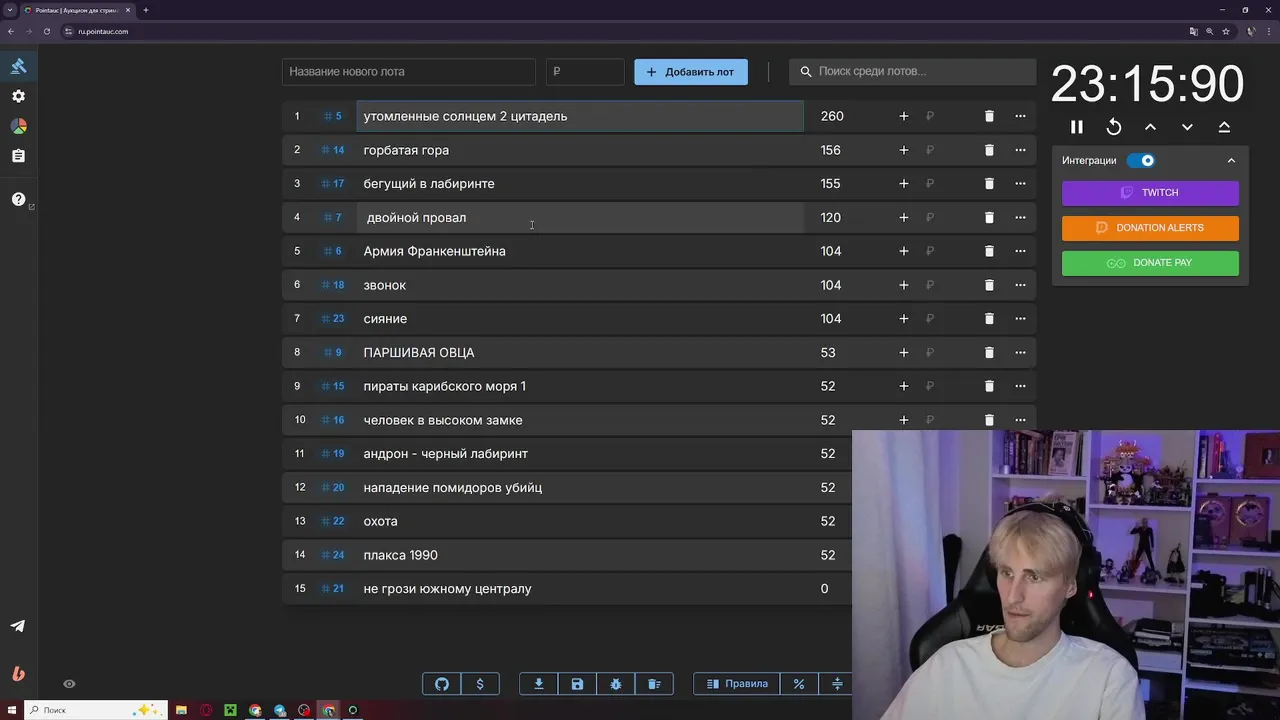
Task: Click the clear all lots trash-list icon
Action: [x=654, y=684]
